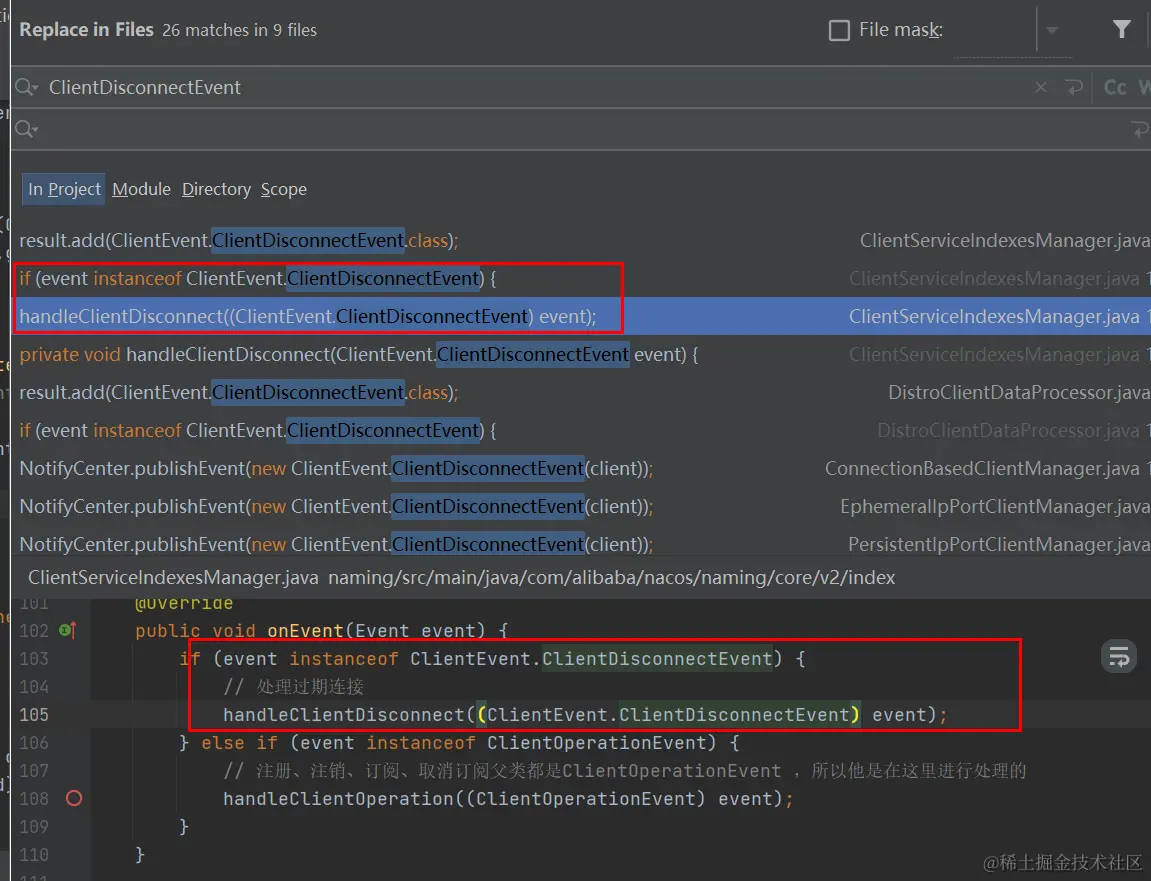Select the In Project scope tab
The width and height of the screenshot is (1151, 881).
[64, 189]
